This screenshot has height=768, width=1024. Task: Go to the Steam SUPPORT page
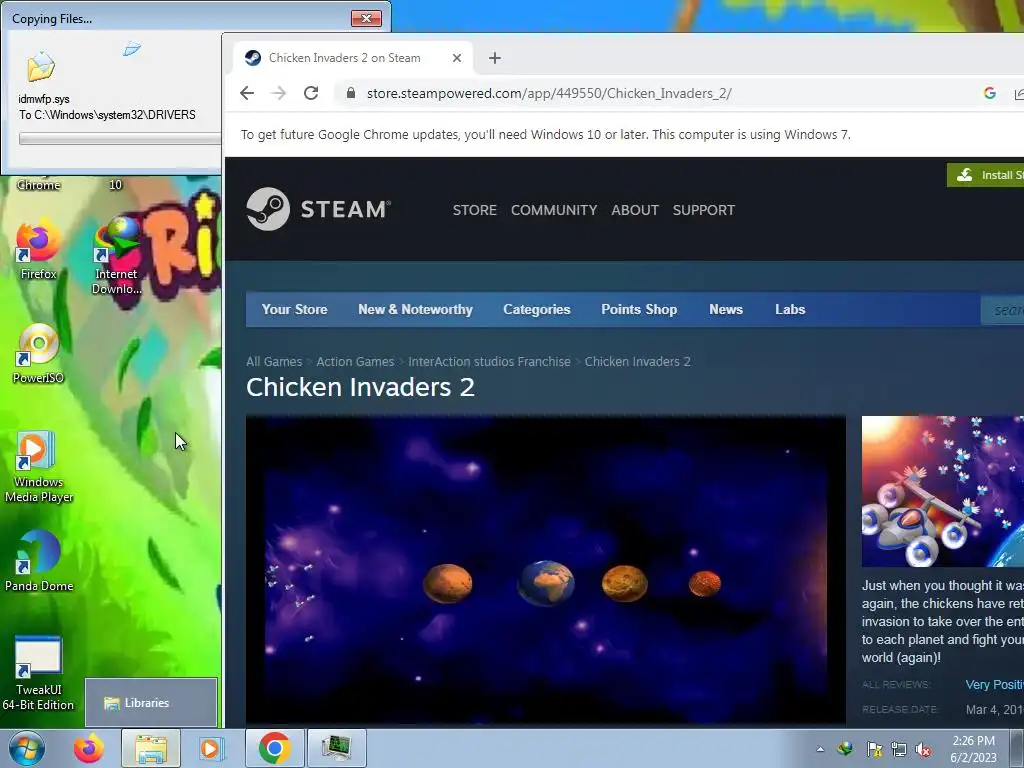pyautogui.click(x=703, y=210)
